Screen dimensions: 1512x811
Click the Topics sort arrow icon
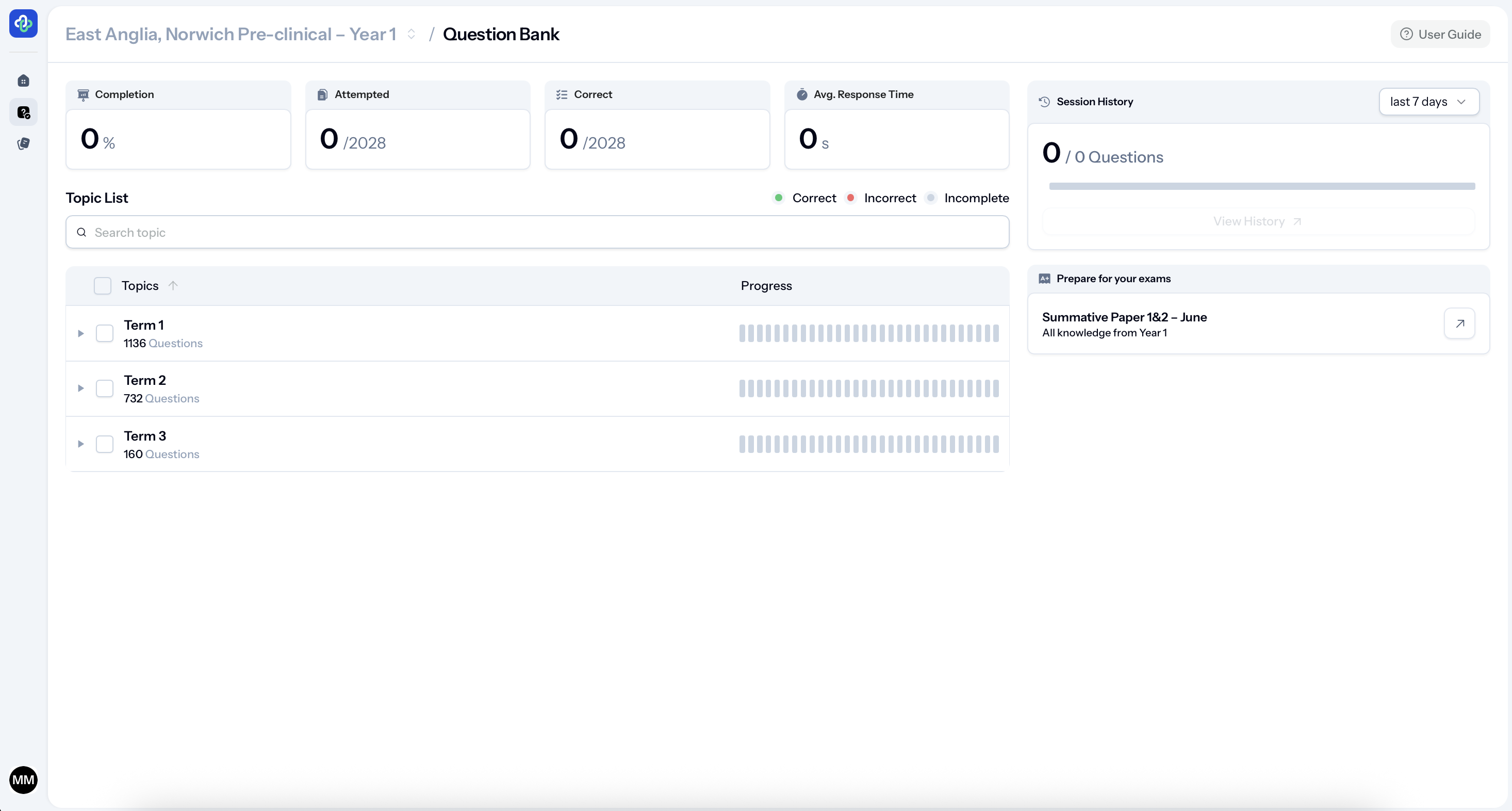[x=173, y=285]
